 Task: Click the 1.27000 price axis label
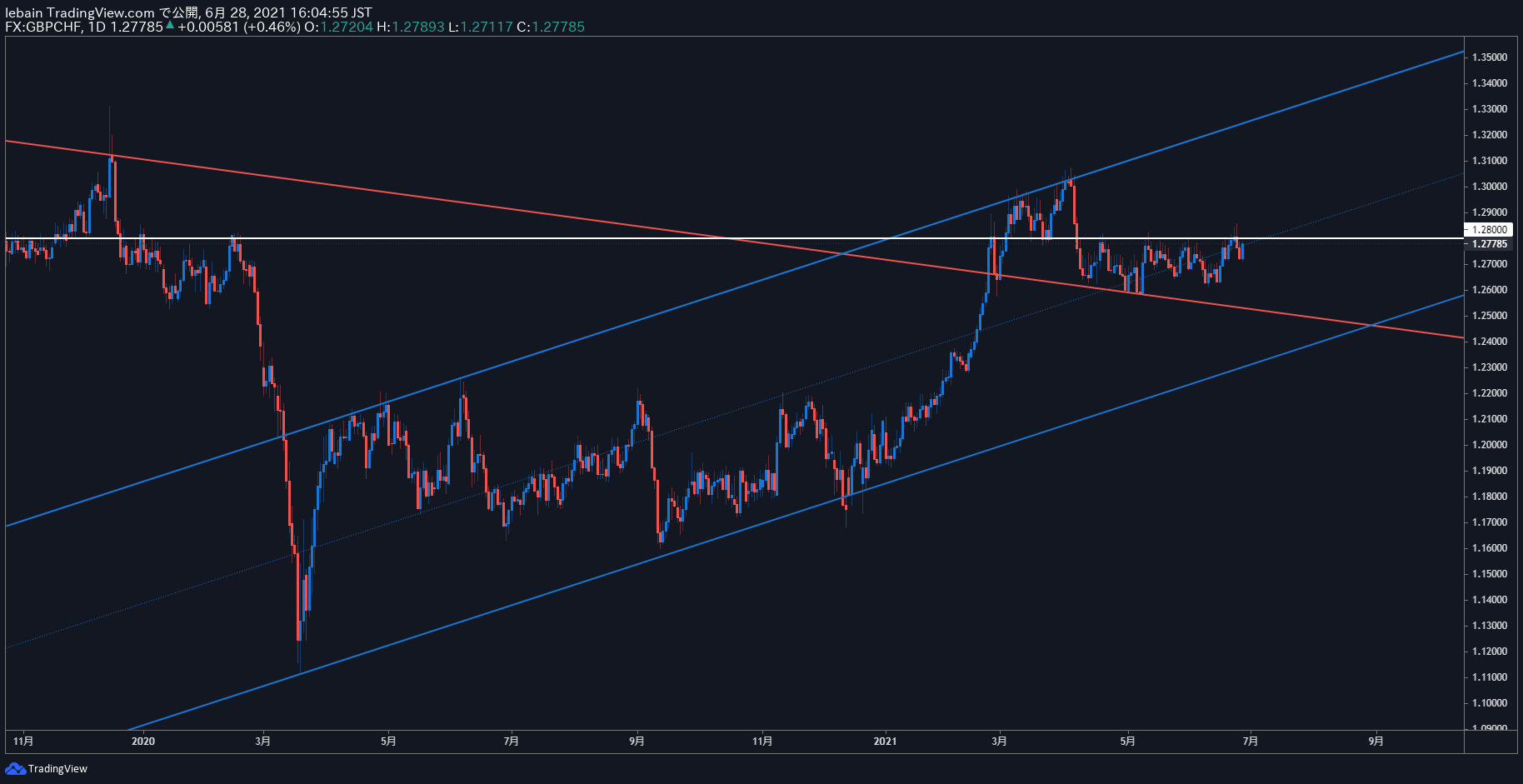pos(1490,264)
